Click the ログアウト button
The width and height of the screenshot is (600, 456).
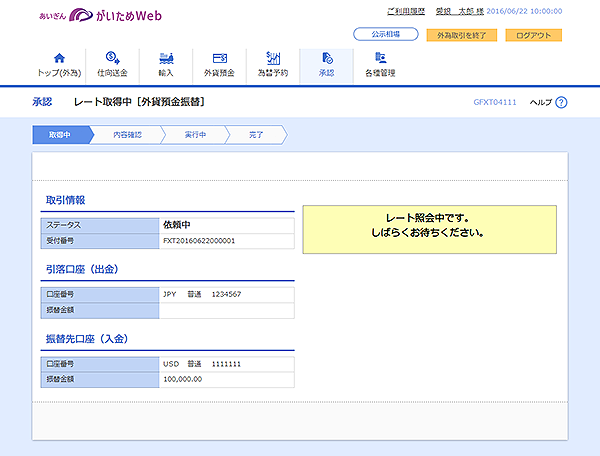[x=533, y=35]
